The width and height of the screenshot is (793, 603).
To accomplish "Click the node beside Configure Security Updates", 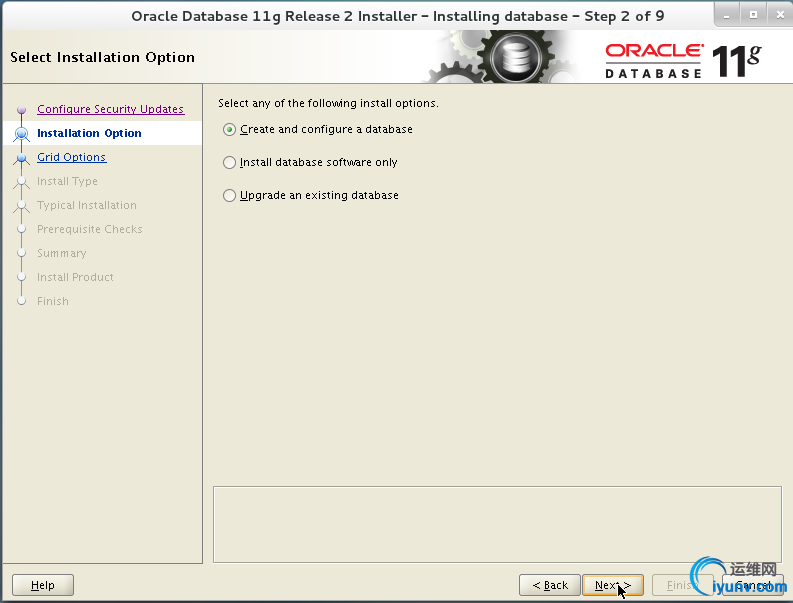I will 21,110.
